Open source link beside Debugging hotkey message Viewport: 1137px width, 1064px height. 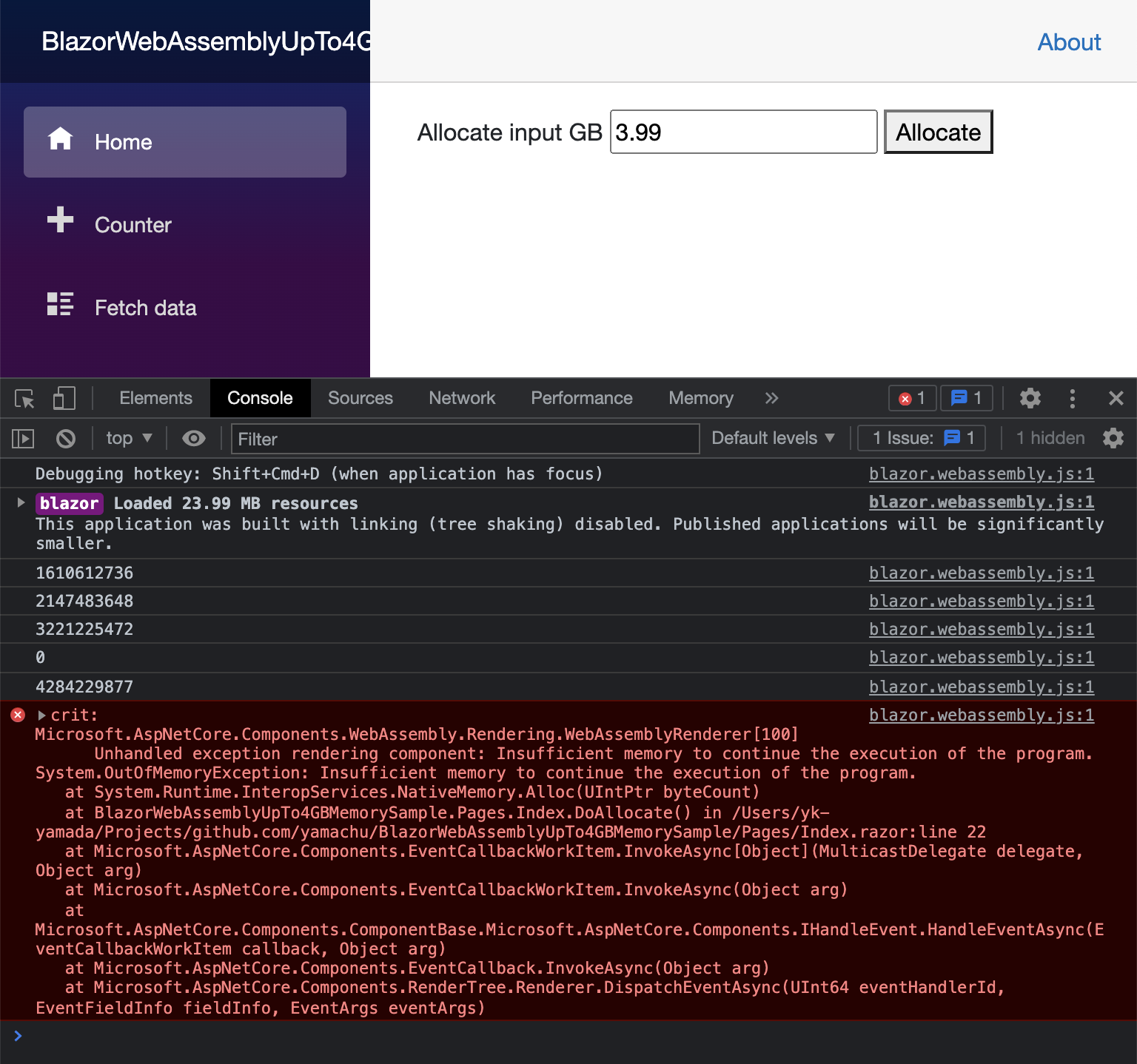981,474
